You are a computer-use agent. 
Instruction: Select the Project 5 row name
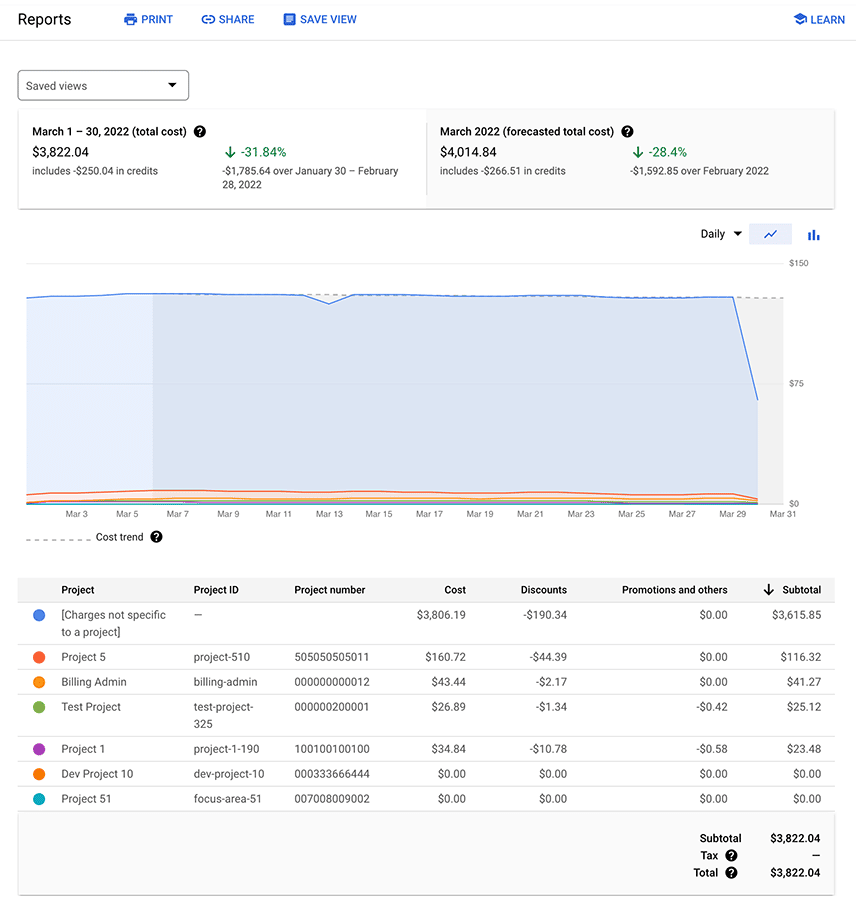[84, 657]
